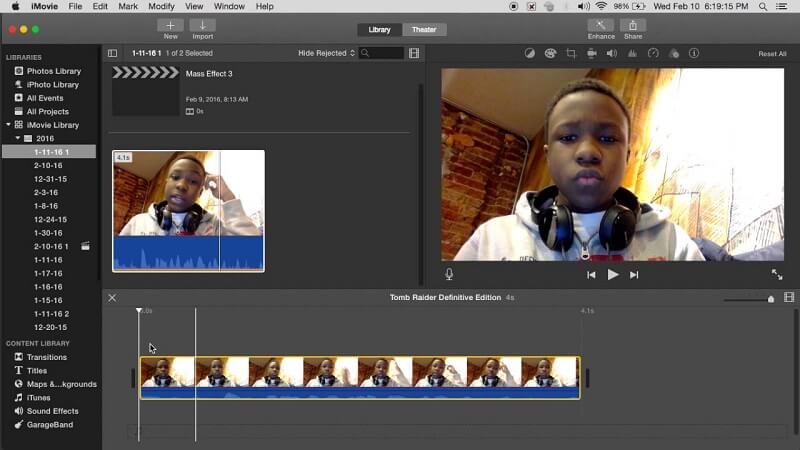Open the stabilization camera tool

[x=592, y=53]
